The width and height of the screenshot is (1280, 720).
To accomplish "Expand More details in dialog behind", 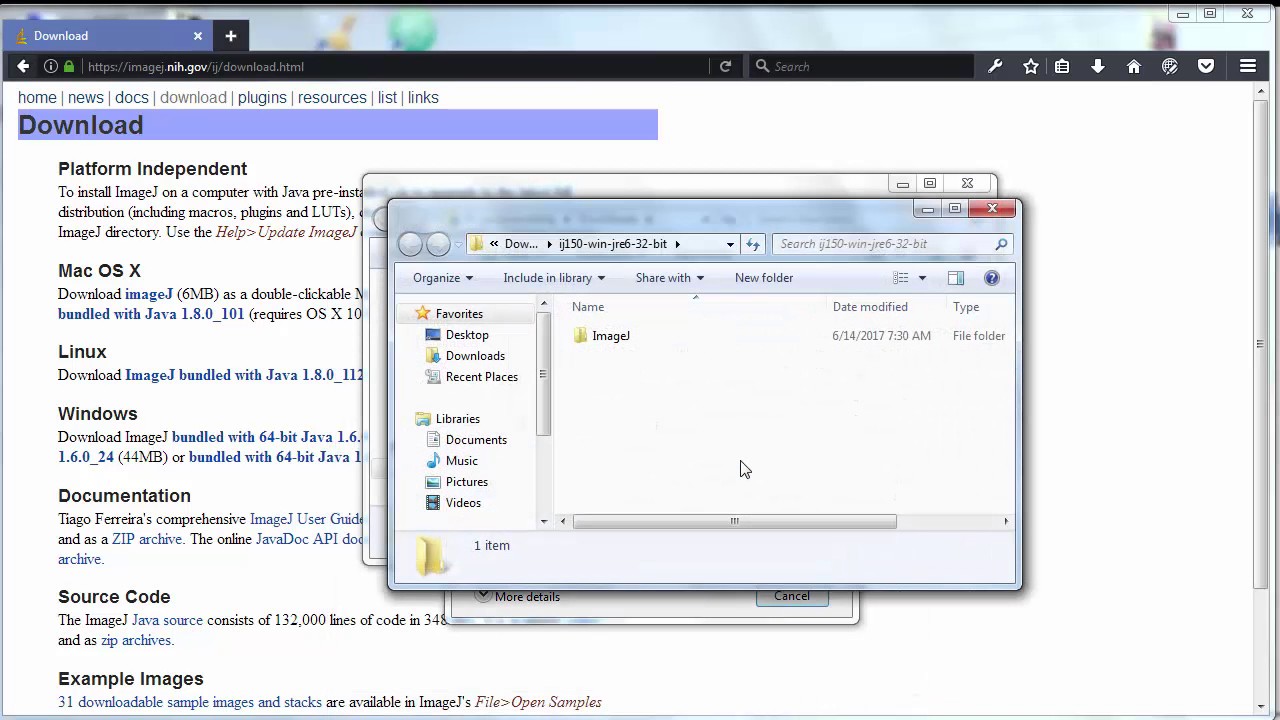I will coord(517,596).
